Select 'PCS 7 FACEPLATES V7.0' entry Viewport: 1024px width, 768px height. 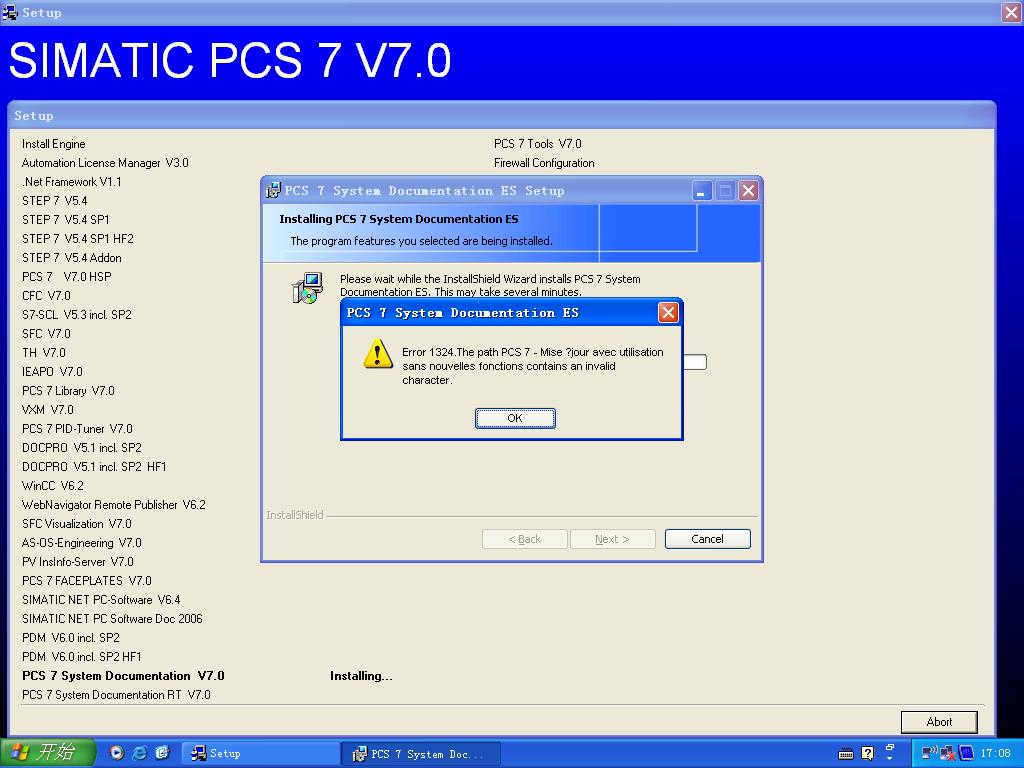(87, 581)
